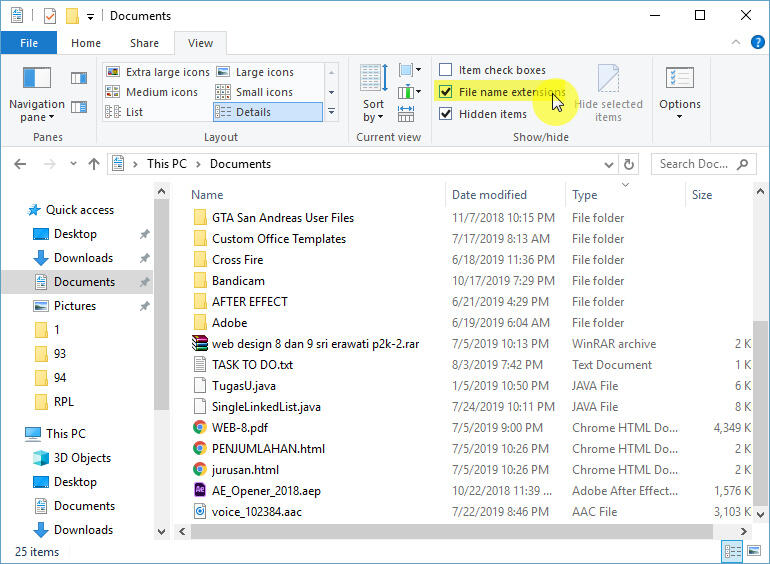The width and height of the screenshot is (770, 564).
Task: Select GTA San Andreas User Files folder
Action: click(x=283, y=218)
